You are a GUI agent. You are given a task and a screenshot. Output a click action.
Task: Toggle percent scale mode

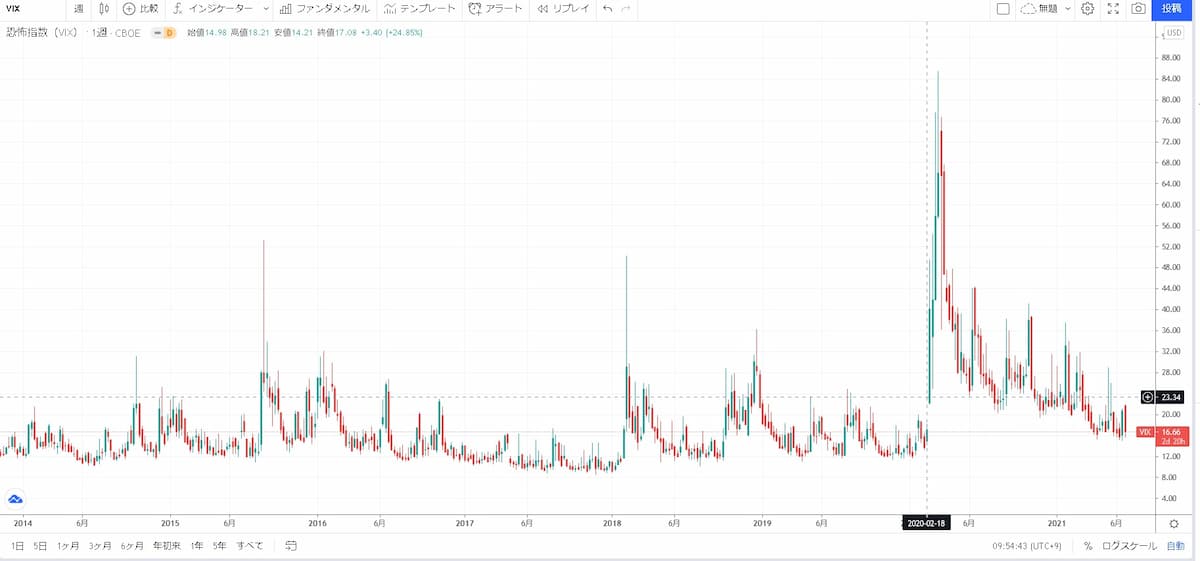[x=1087, y=546]
